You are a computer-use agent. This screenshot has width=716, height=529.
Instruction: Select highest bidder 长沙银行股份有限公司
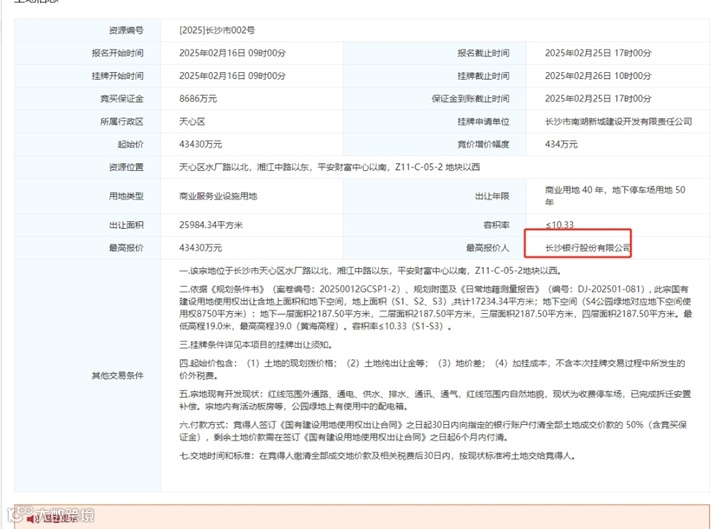pos(588,248)
